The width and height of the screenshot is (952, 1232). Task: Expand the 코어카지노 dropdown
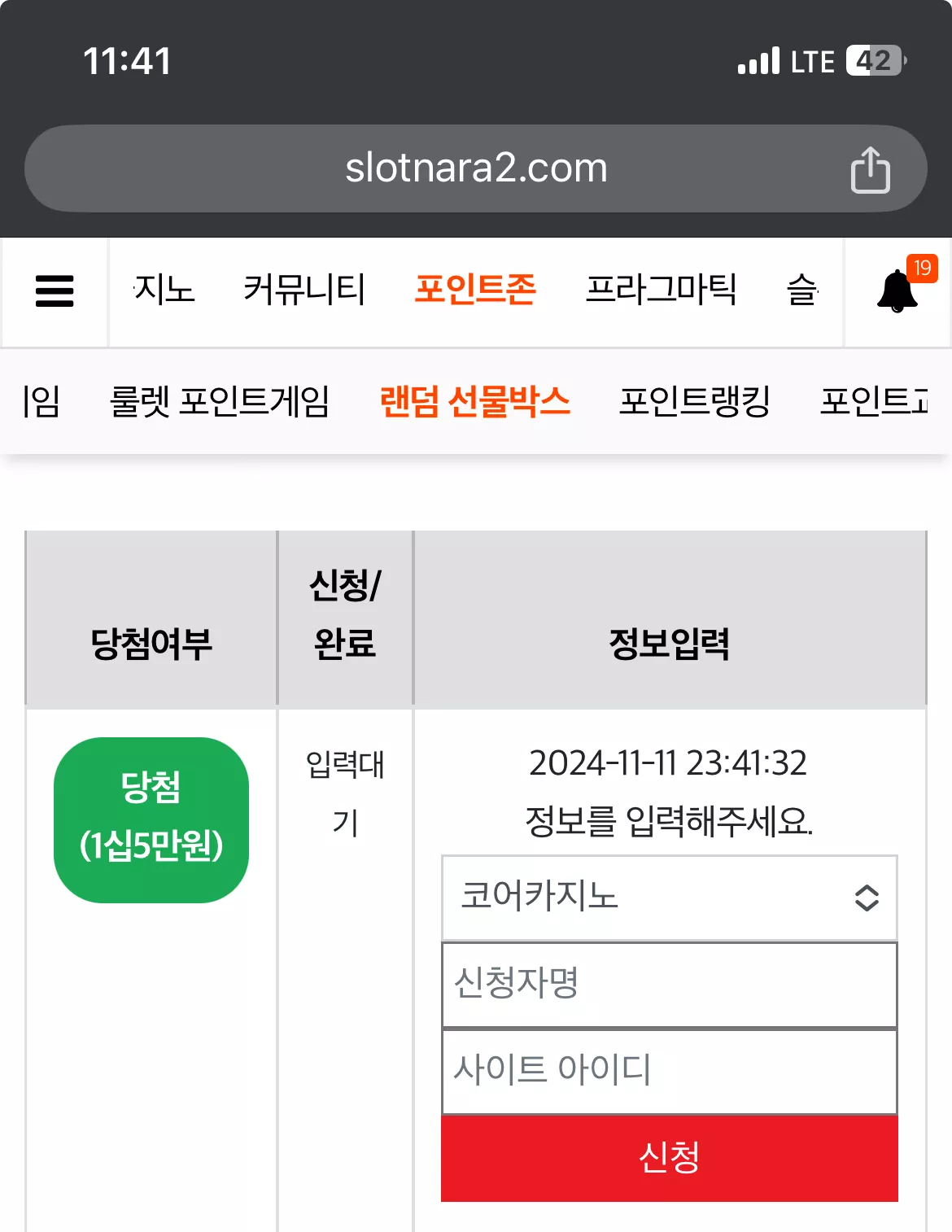(669, 898)
